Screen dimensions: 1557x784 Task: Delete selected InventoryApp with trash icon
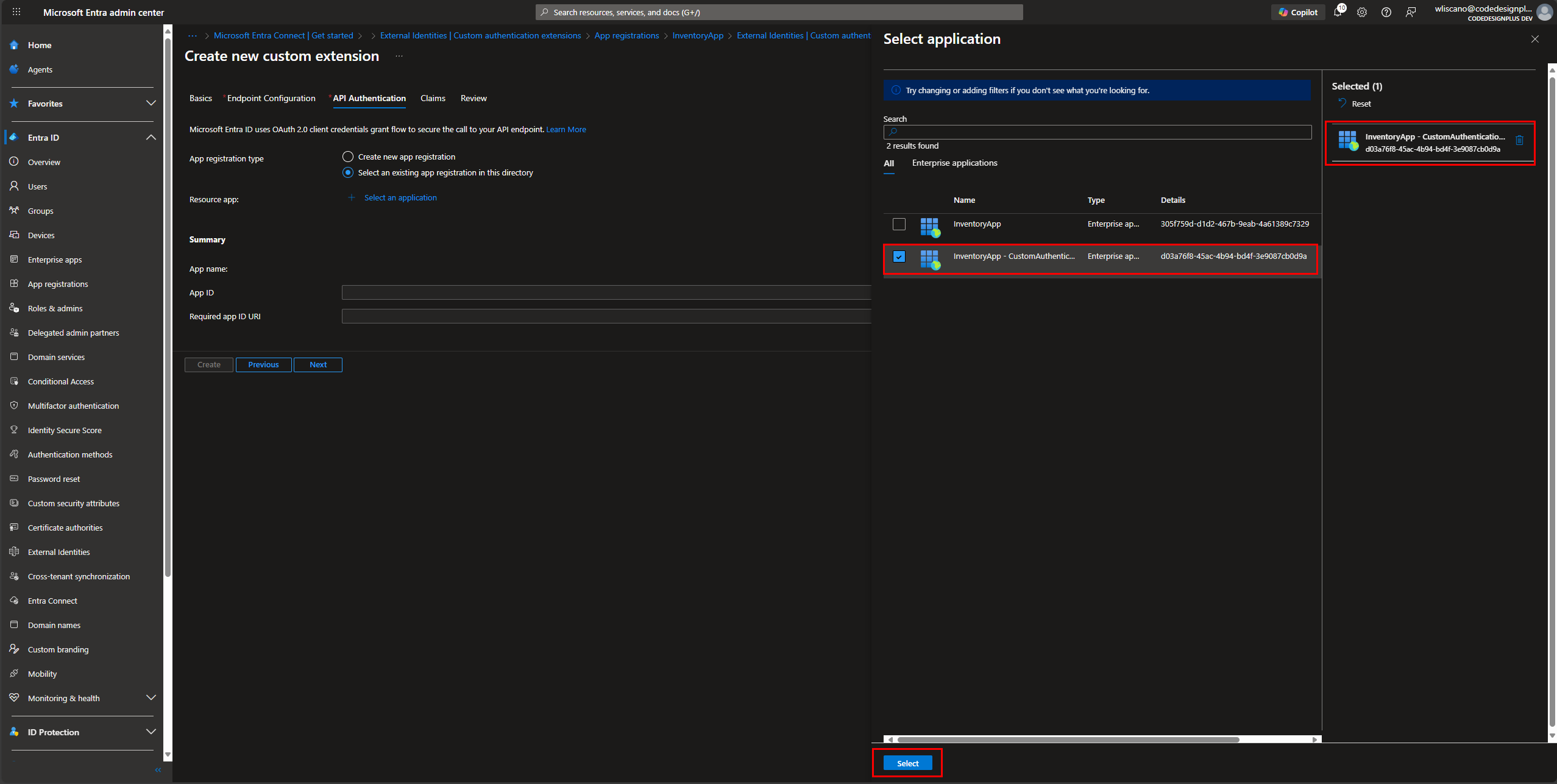tap(1519, 140)
